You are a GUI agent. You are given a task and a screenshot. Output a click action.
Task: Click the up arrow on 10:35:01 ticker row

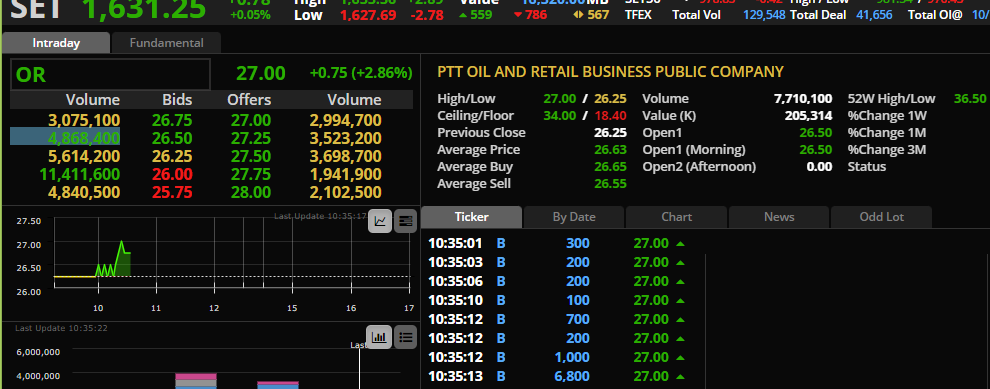coord(680,244)
